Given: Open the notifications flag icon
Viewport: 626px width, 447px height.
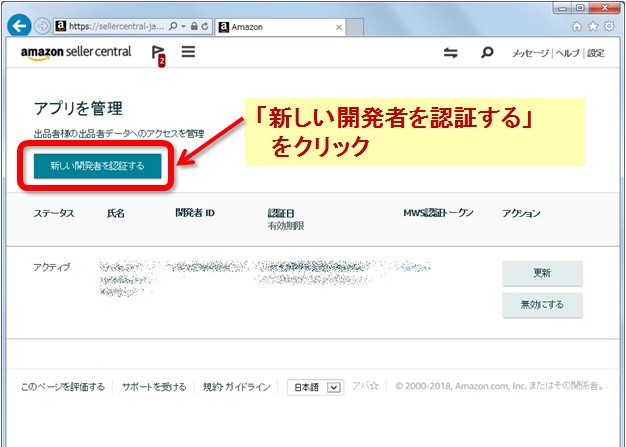Looking at the screenshot, I should pos(158,54).
